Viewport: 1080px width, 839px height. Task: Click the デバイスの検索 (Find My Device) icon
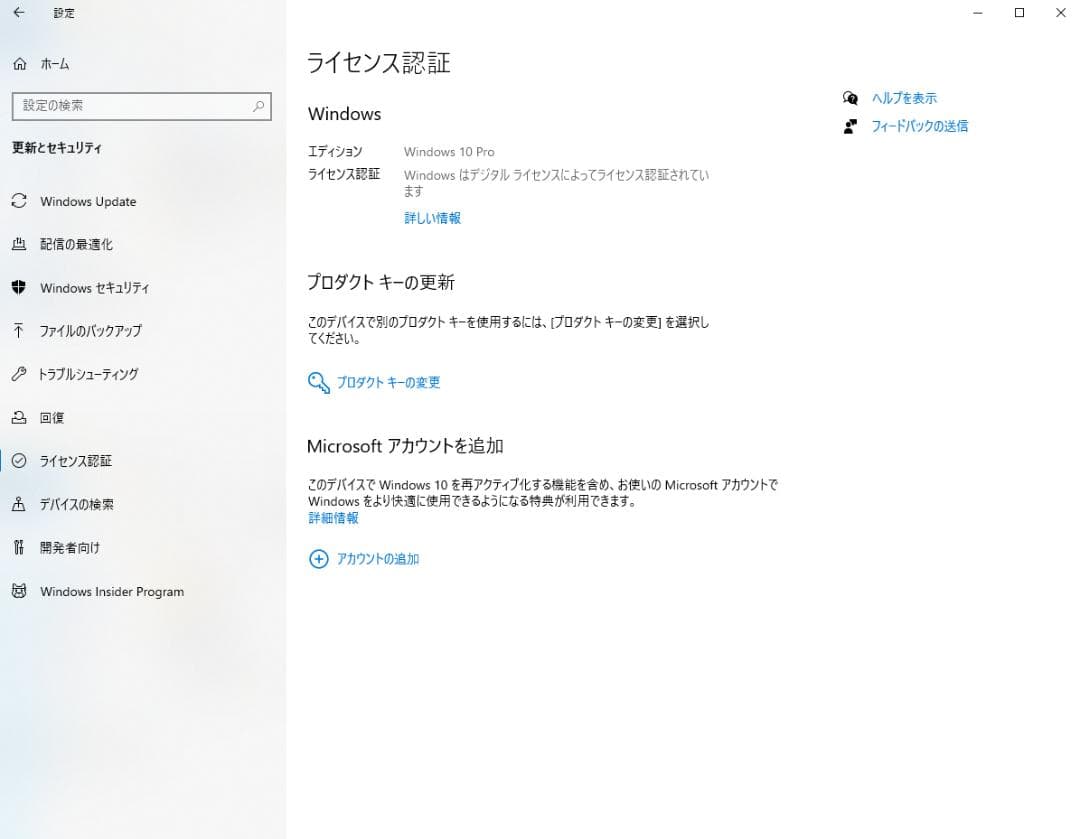[18, 505]
